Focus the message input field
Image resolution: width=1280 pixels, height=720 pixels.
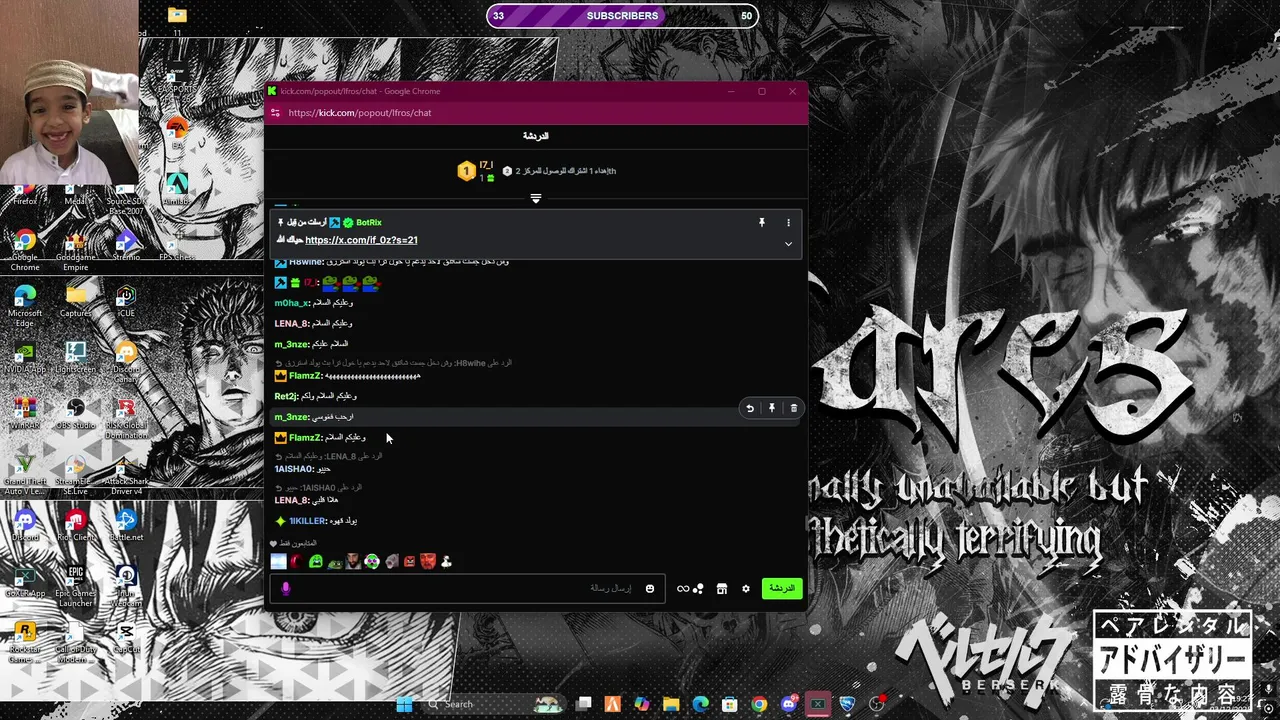coord(468,589)
